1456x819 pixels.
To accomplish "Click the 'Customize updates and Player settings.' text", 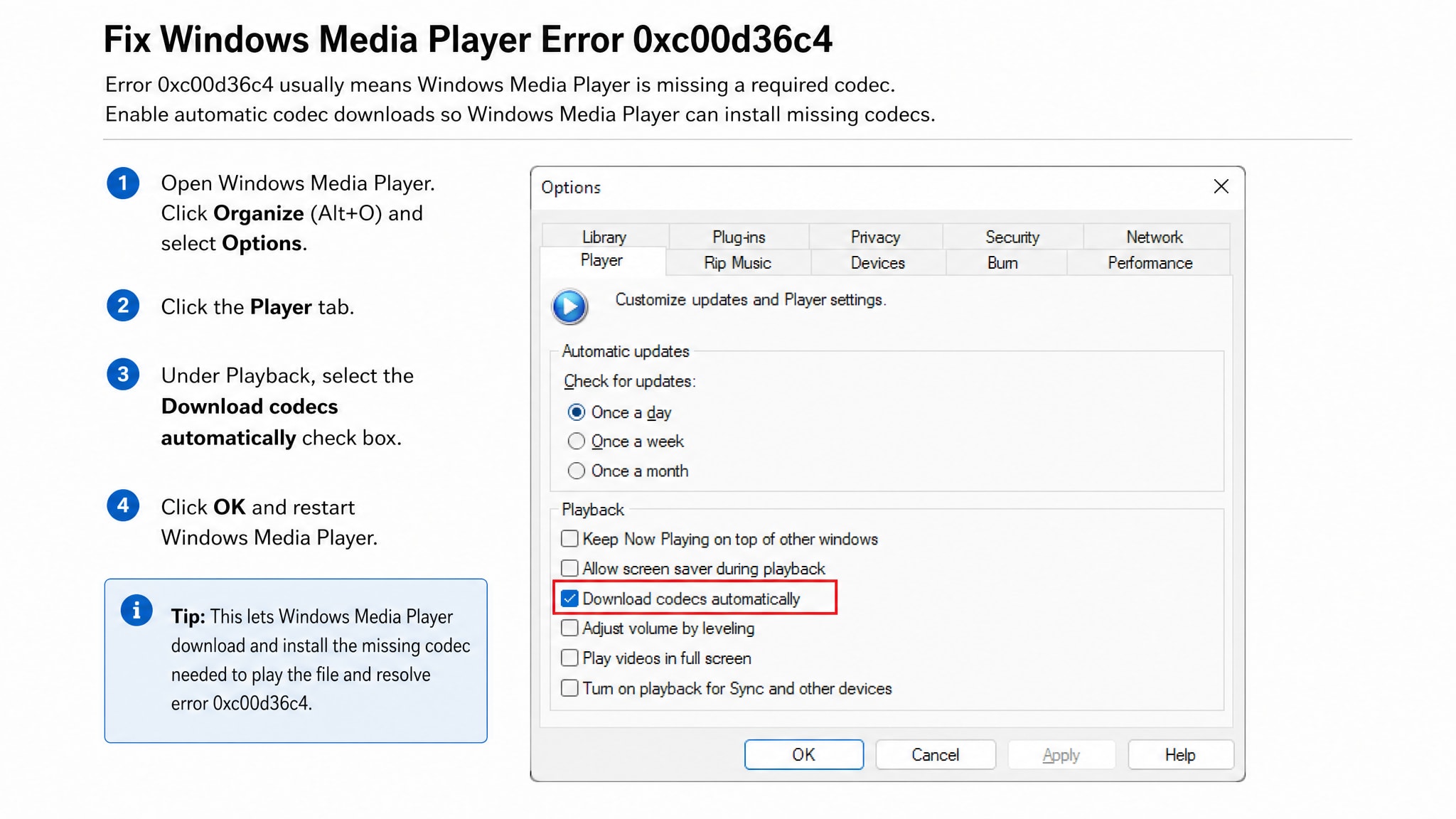I will pyautogui.click(x=751, y=300).
